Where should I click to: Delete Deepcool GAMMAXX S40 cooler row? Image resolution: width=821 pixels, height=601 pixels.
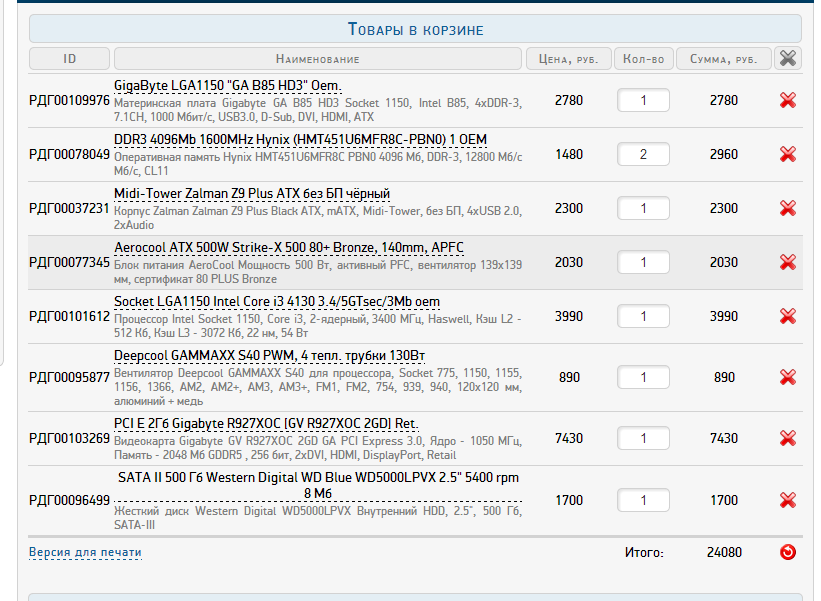coord(787,377)
